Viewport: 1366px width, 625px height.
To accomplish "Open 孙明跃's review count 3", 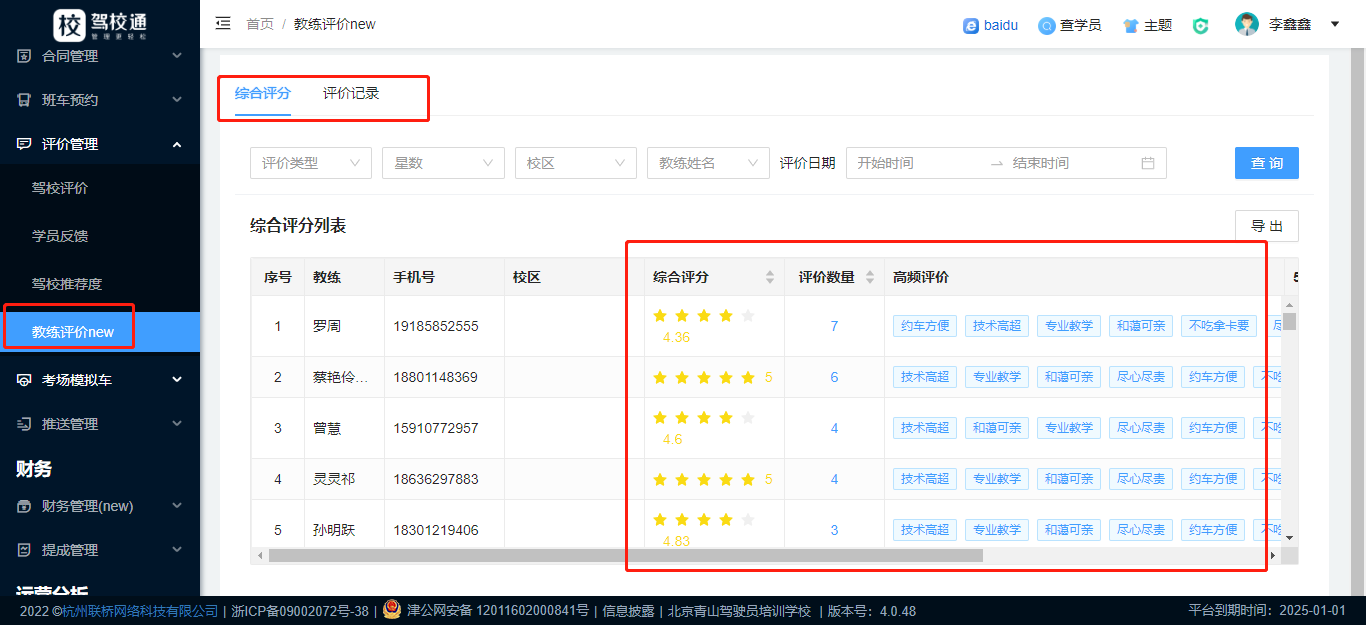I will 834,530.
